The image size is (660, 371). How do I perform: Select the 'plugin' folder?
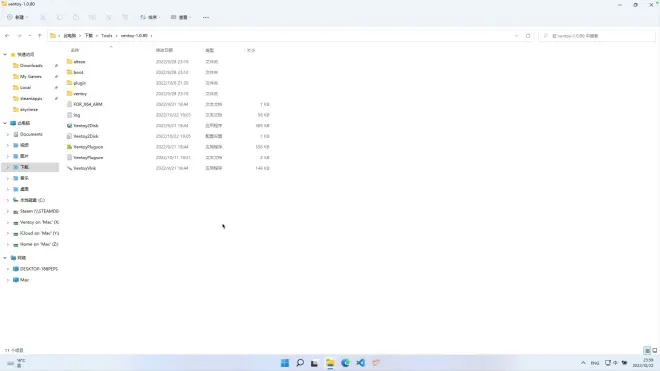(80, 83)
